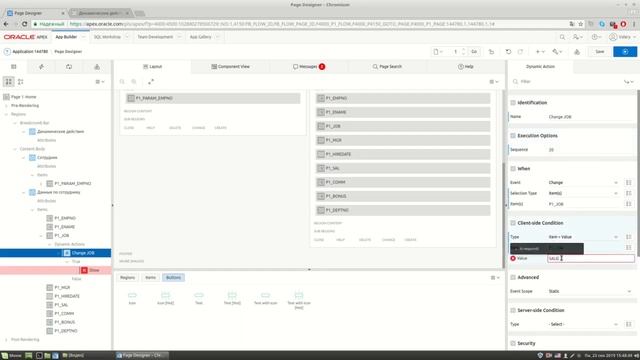Click the Name field showing Change JOB
The height and width of the screenshot is (360, 640).
tap(590, 117)
